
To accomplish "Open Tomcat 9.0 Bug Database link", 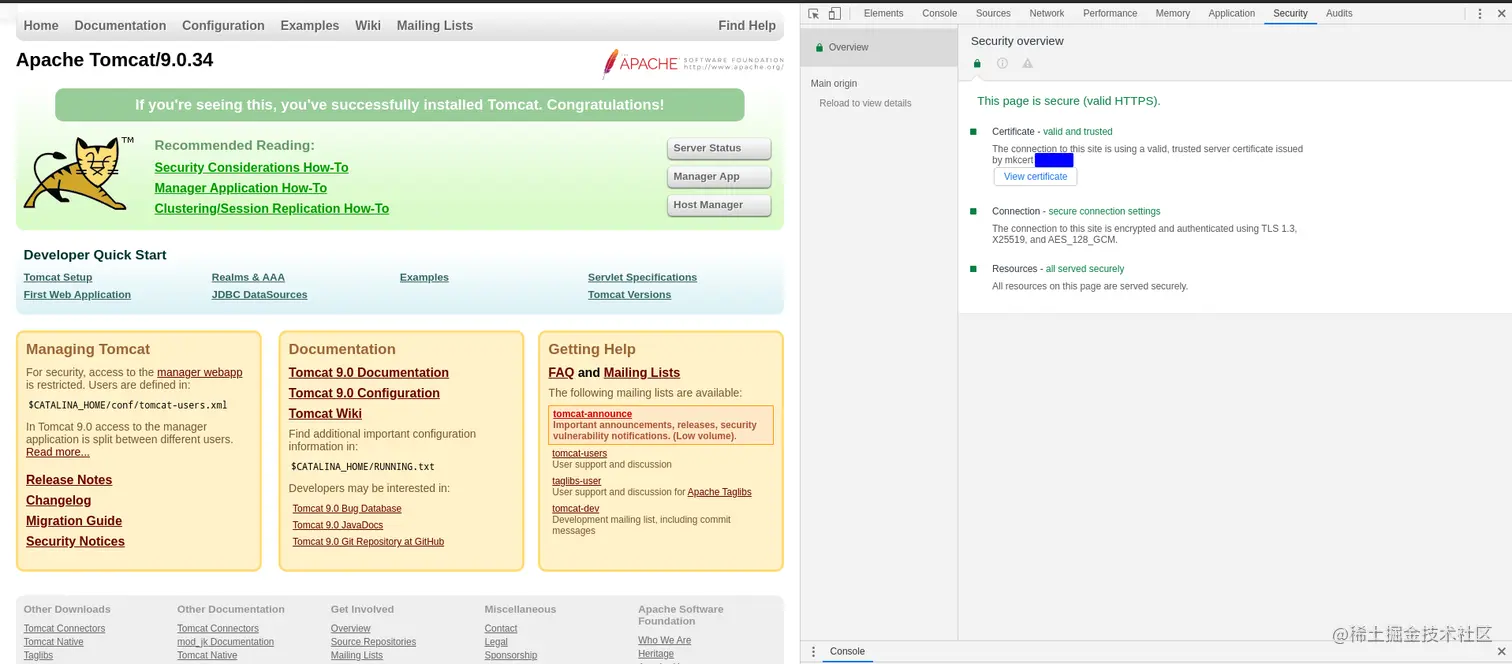I will (347, 508).
